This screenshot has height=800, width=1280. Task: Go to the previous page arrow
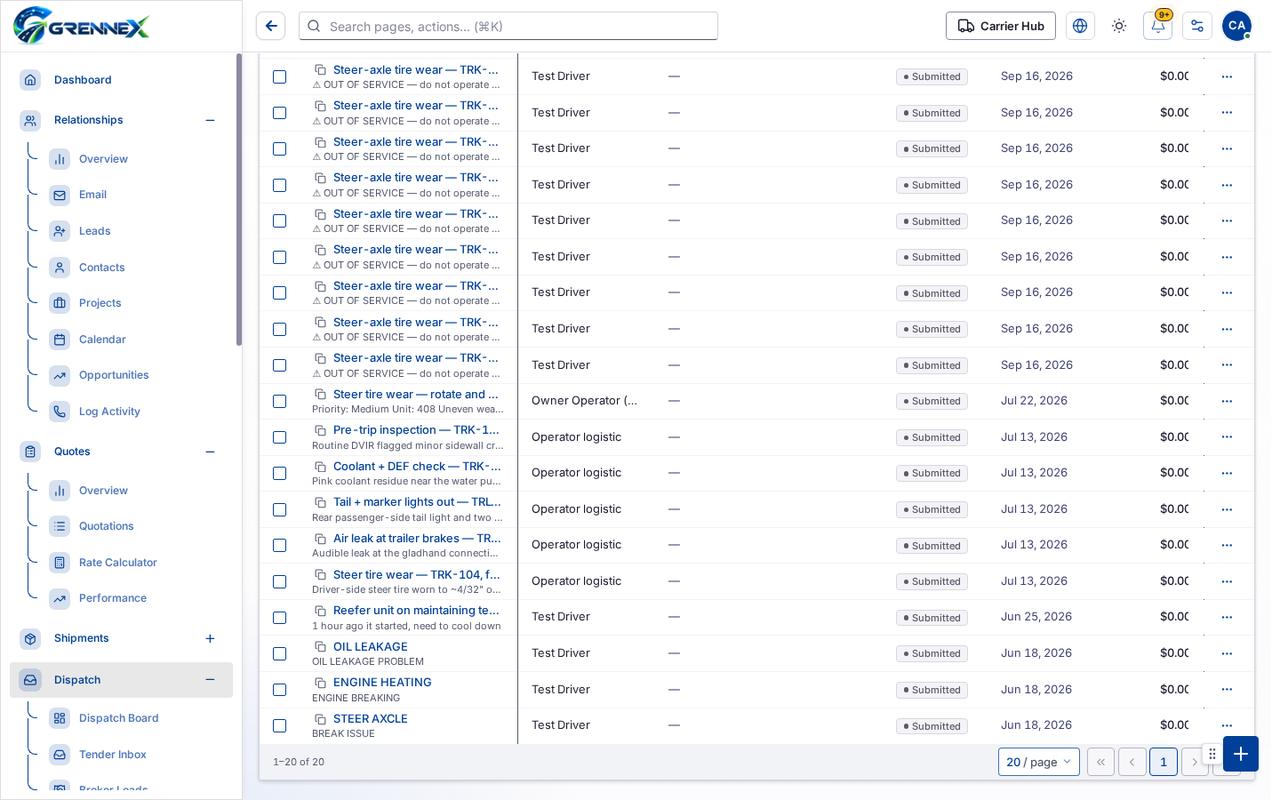(x=1132, y=762)
